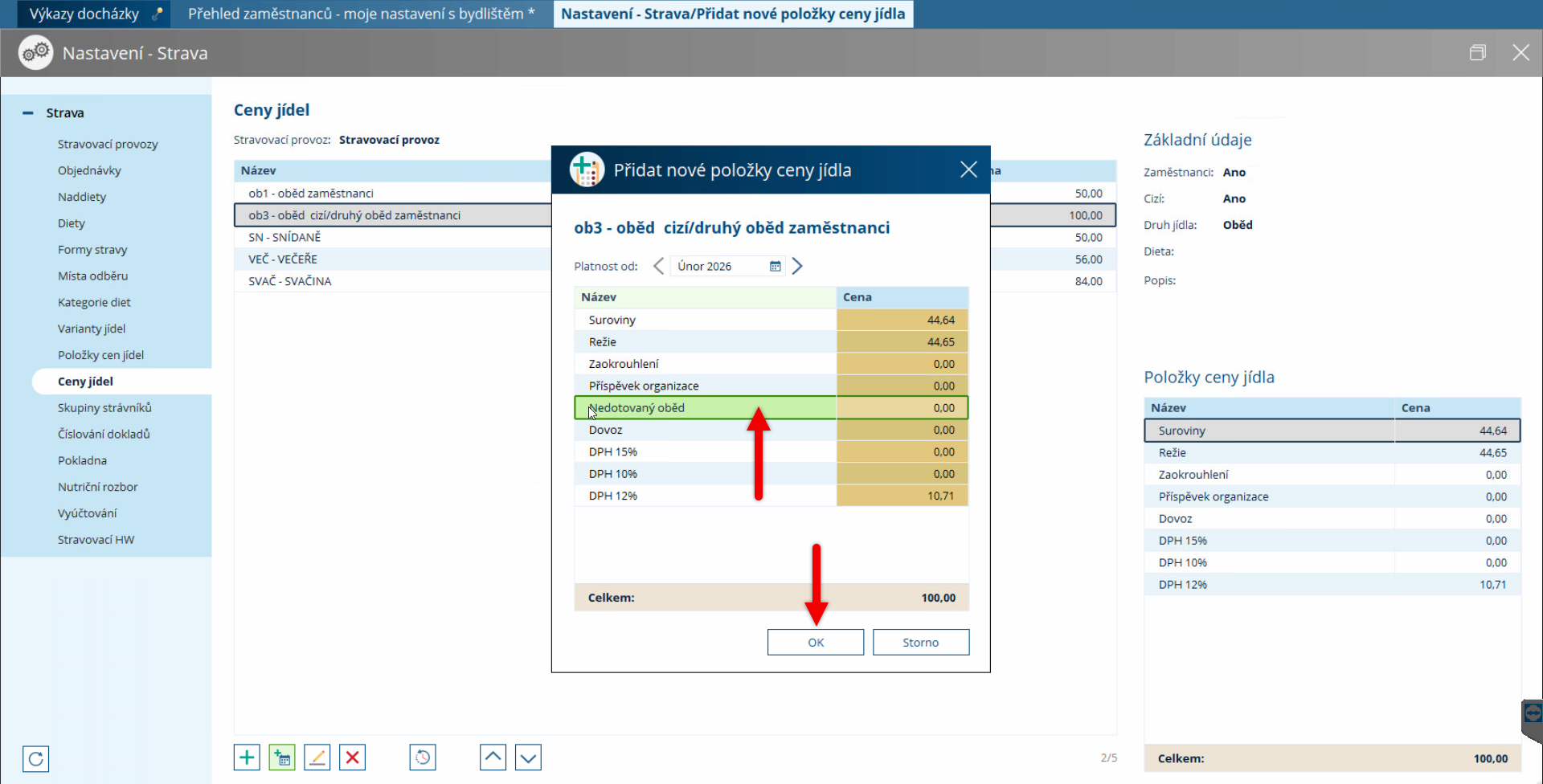
Task: Click the refresh icon in sidebar
Action: point(35,759)
